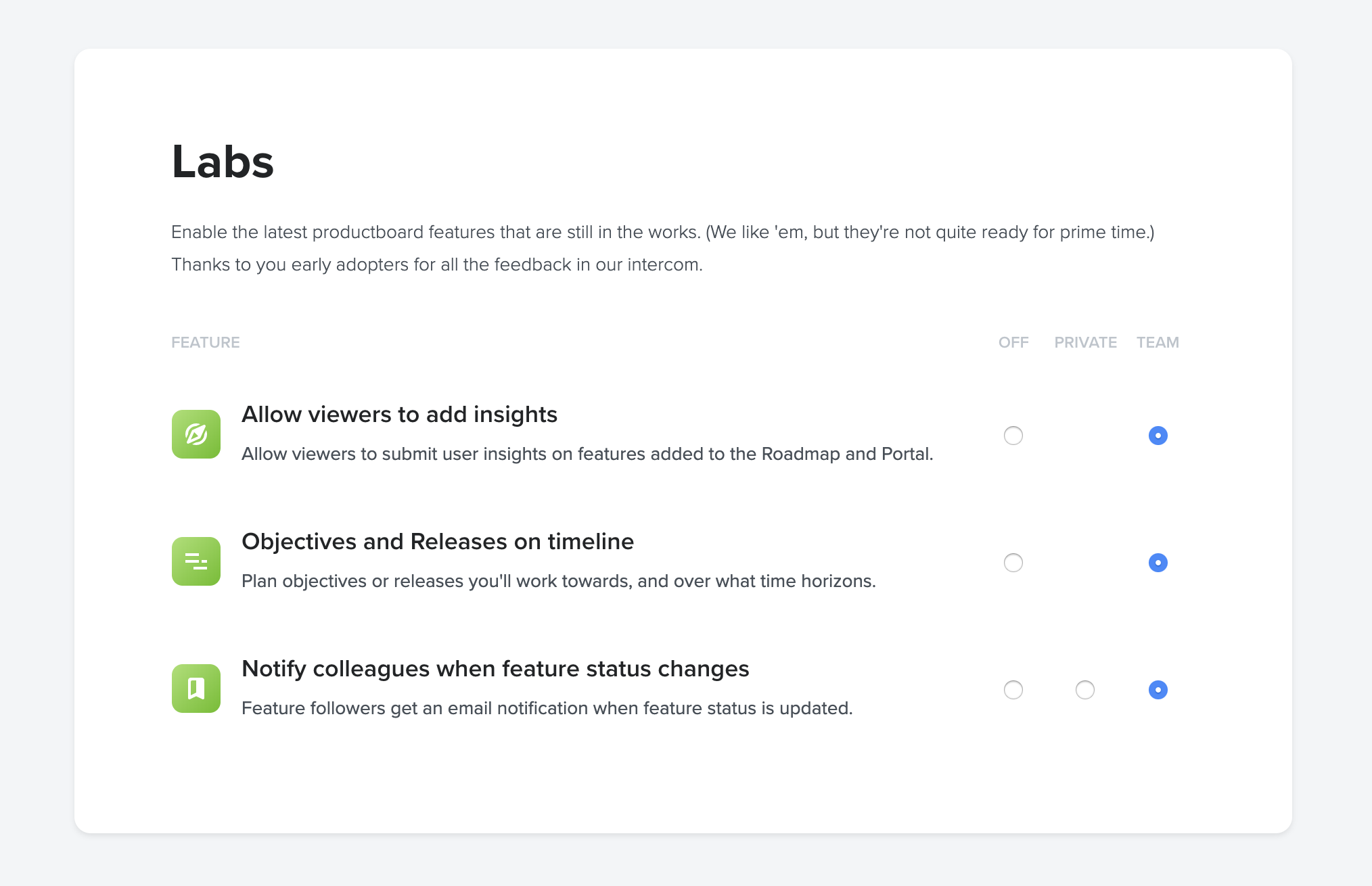The height and width of the screenshot is (886, 1372).
Task: Click the 'Allow viewers to add insights' title
Action: coord(399,415)
